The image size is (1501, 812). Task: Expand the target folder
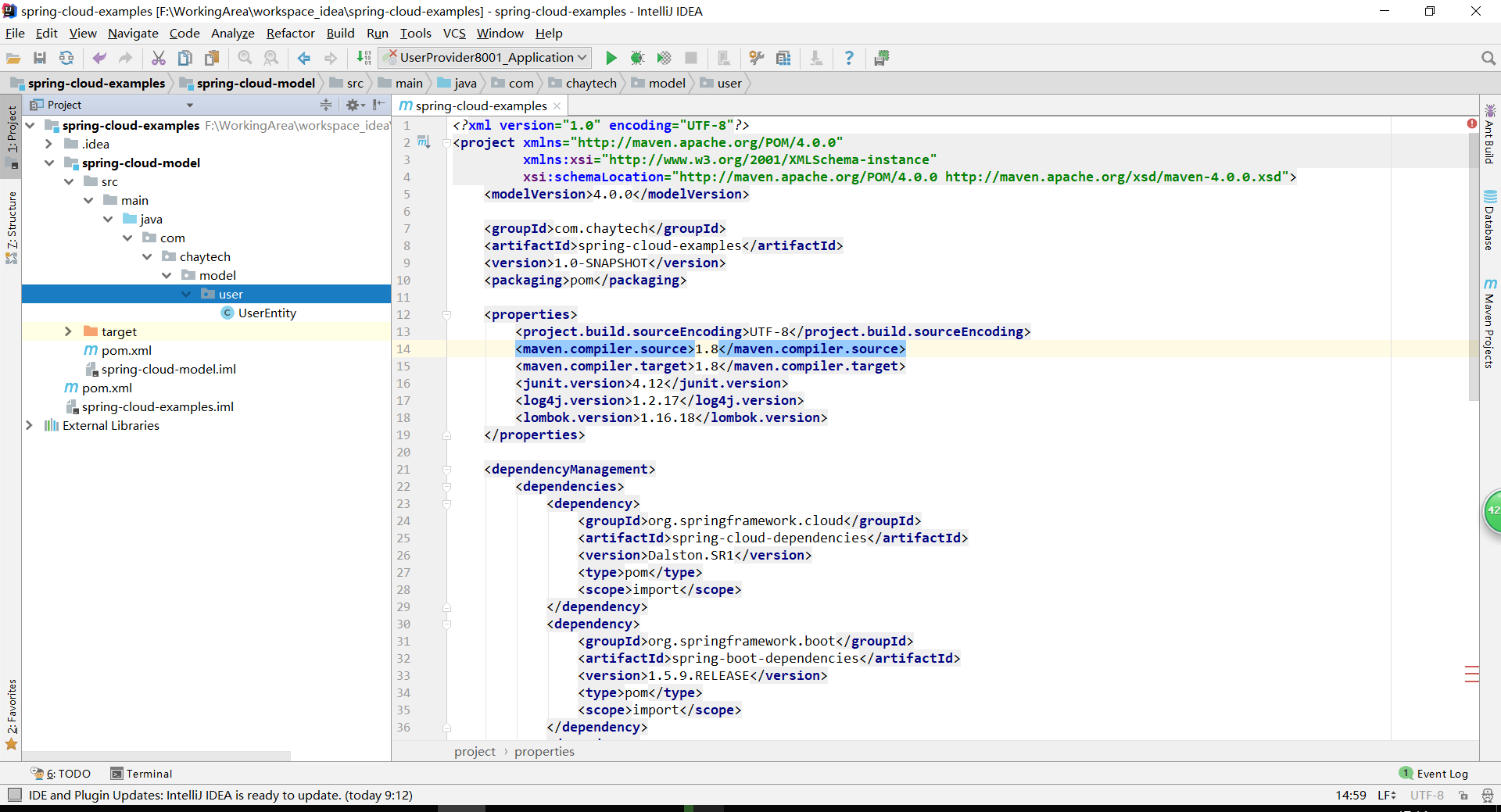coord(68,331)
